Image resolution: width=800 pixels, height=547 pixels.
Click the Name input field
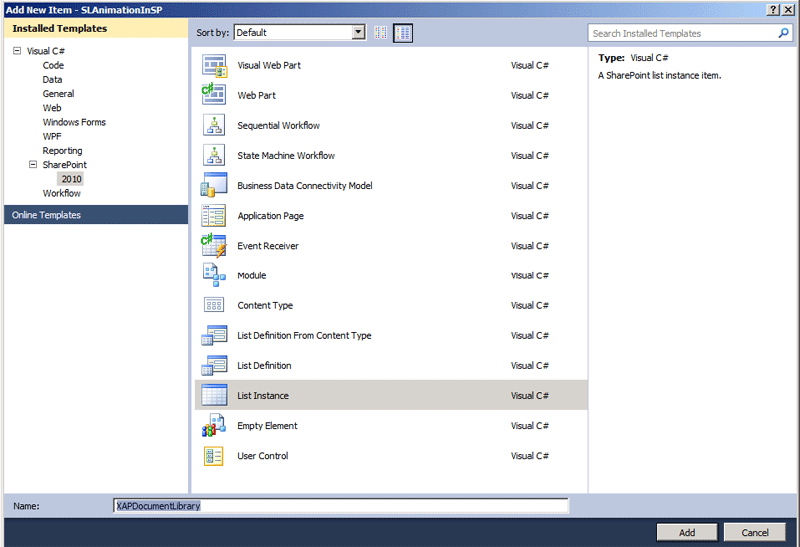tap(341, 506)
